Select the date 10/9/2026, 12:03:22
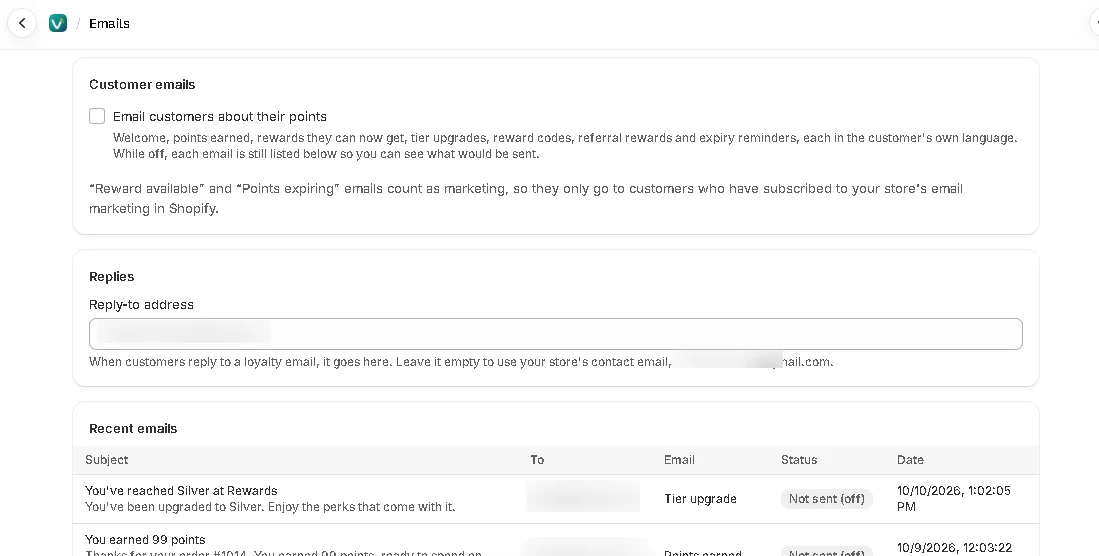The height and width of the screenshot is (556, 1099). point(955,548)
